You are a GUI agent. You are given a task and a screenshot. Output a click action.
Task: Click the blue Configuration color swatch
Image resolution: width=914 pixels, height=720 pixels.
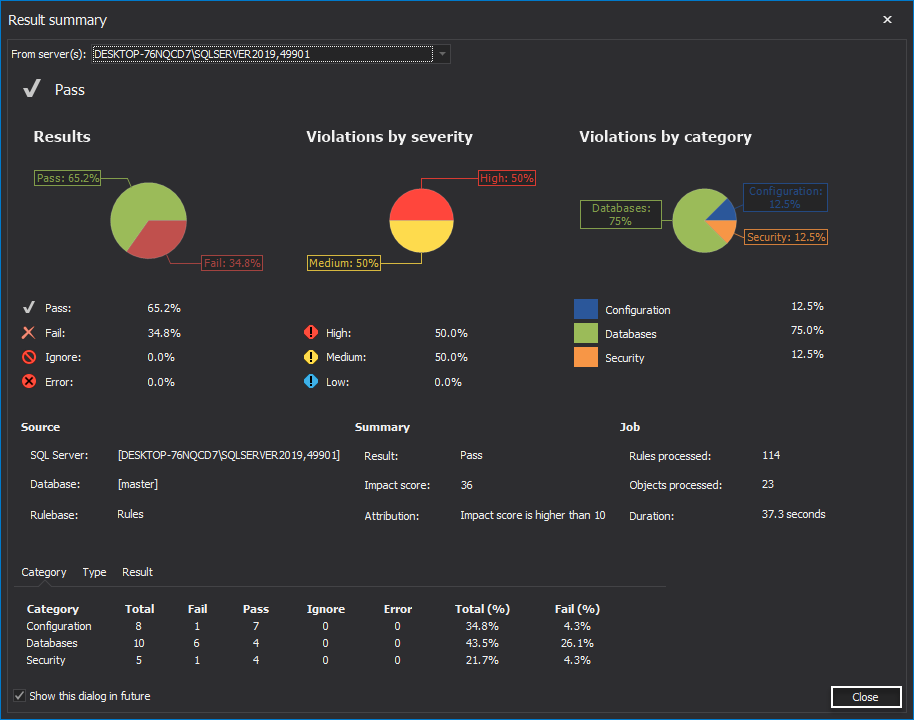586,310
